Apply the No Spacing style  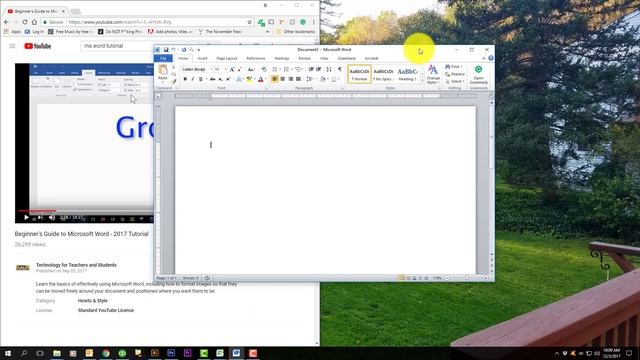(x=383, y=74)
